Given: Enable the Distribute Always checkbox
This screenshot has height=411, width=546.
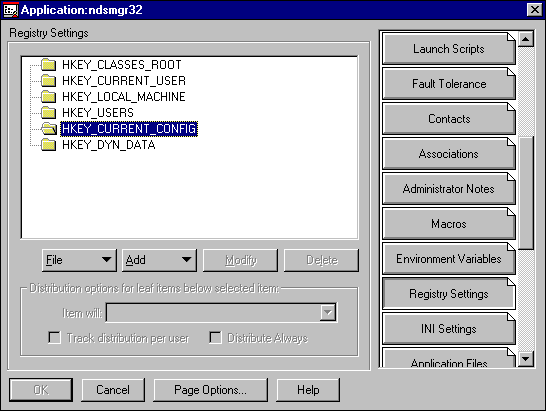Looking at the screenshot, I should coord(215,338).
